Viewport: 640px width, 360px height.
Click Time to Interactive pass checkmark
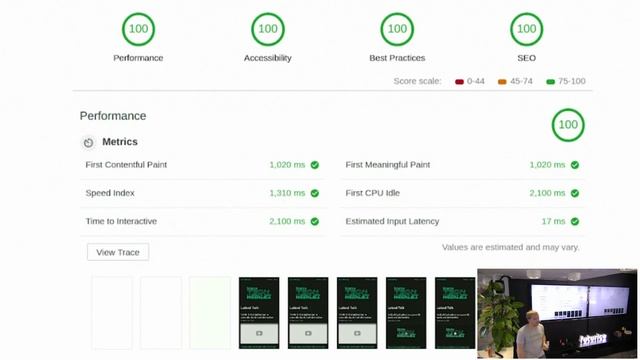pos(315,221)
